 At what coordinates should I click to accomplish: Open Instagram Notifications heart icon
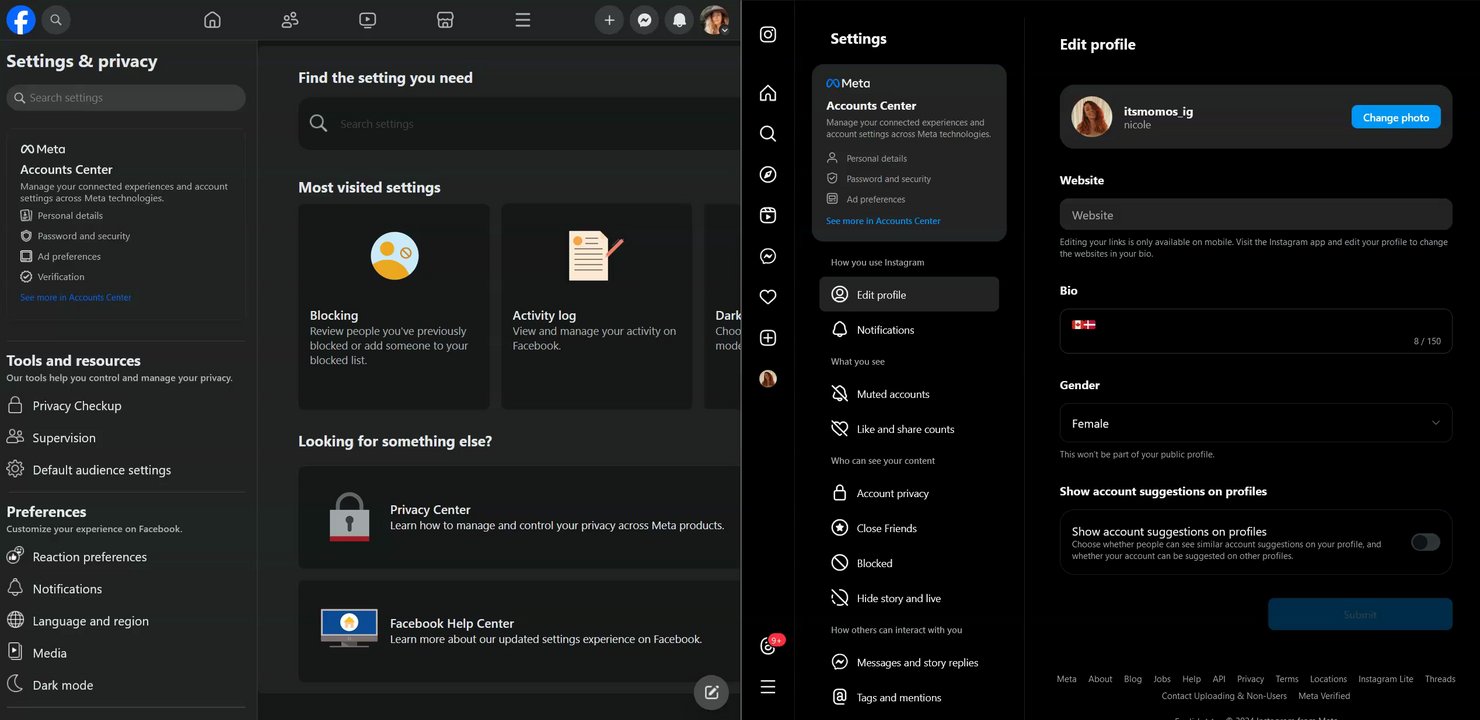tap(768, 297)
